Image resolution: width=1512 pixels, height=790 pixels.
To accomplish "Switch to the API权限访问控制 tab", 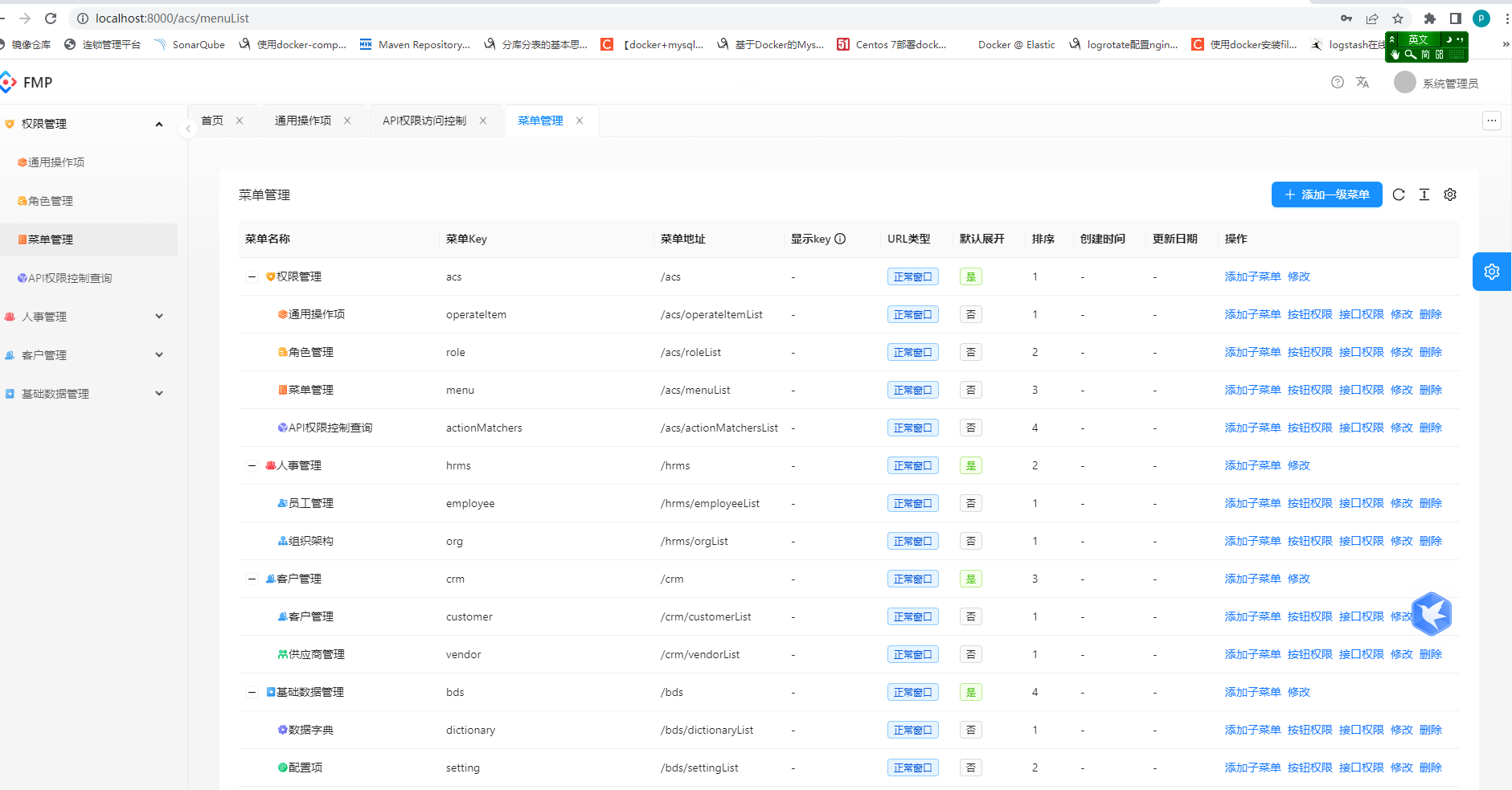I will [x=424, y=121].
